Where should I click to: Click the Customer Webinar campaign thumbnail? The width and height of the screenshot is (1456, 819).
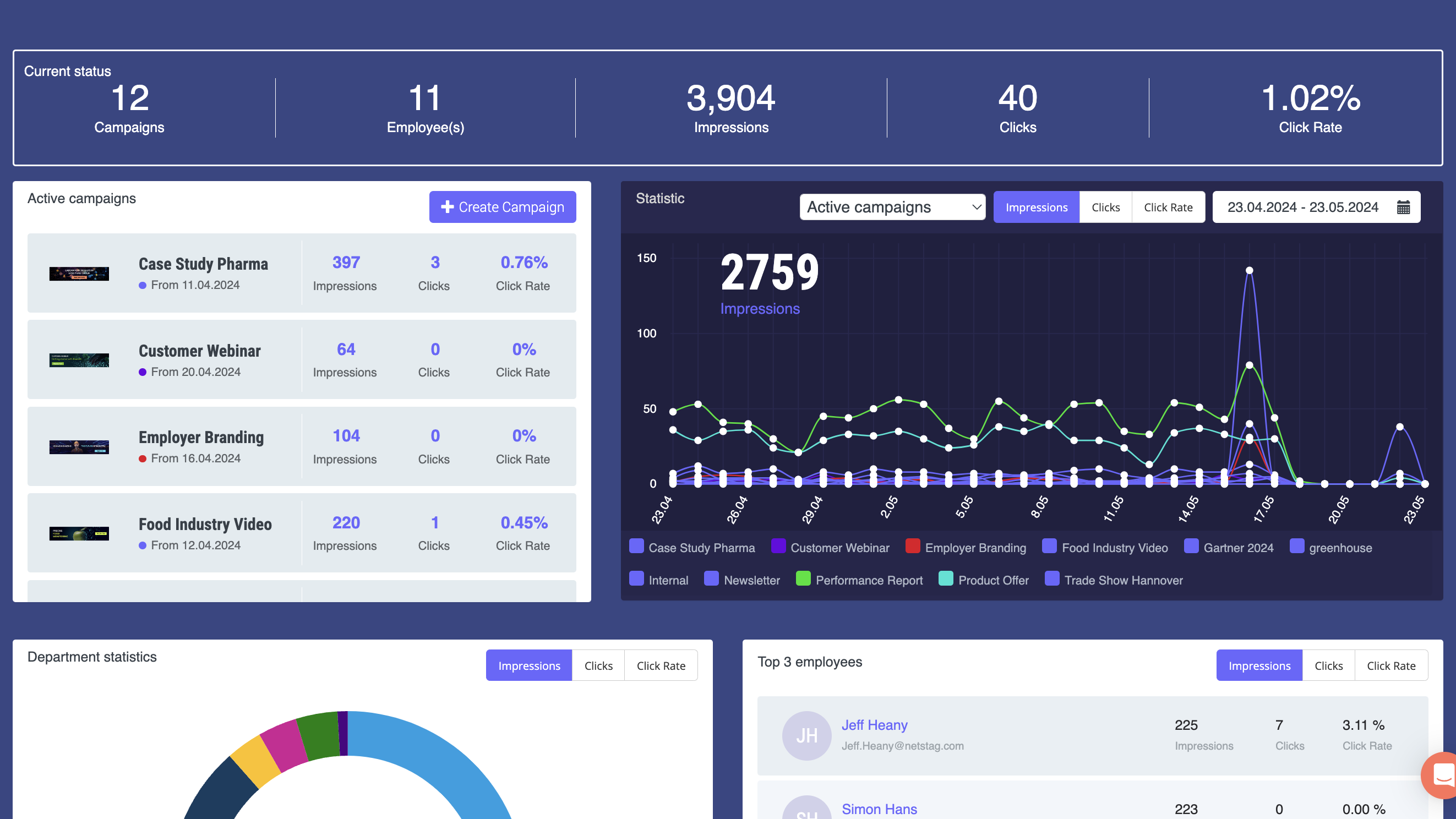(79, 360)
